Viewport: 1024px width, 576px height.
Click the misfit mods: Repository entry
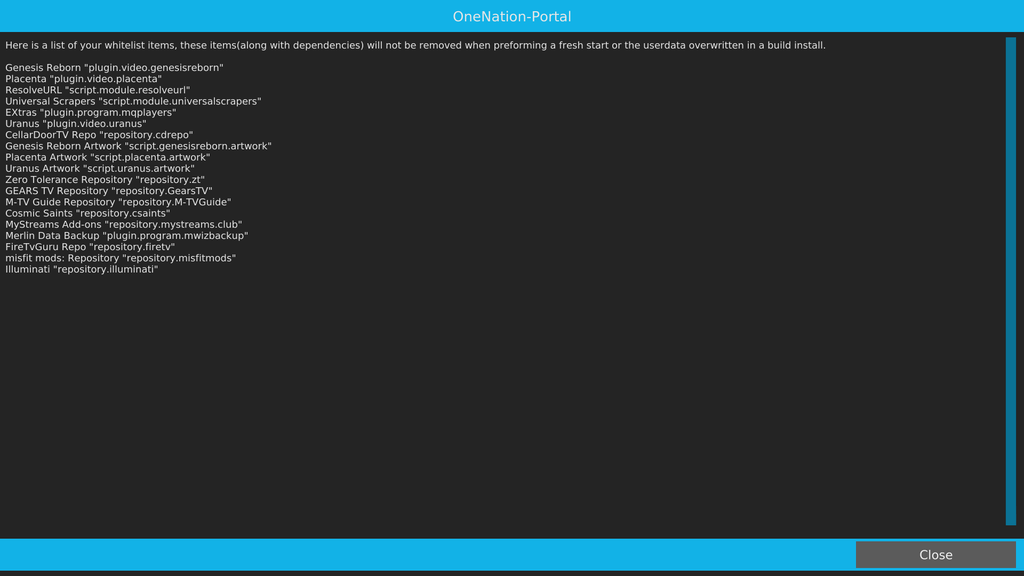(121, 258)
